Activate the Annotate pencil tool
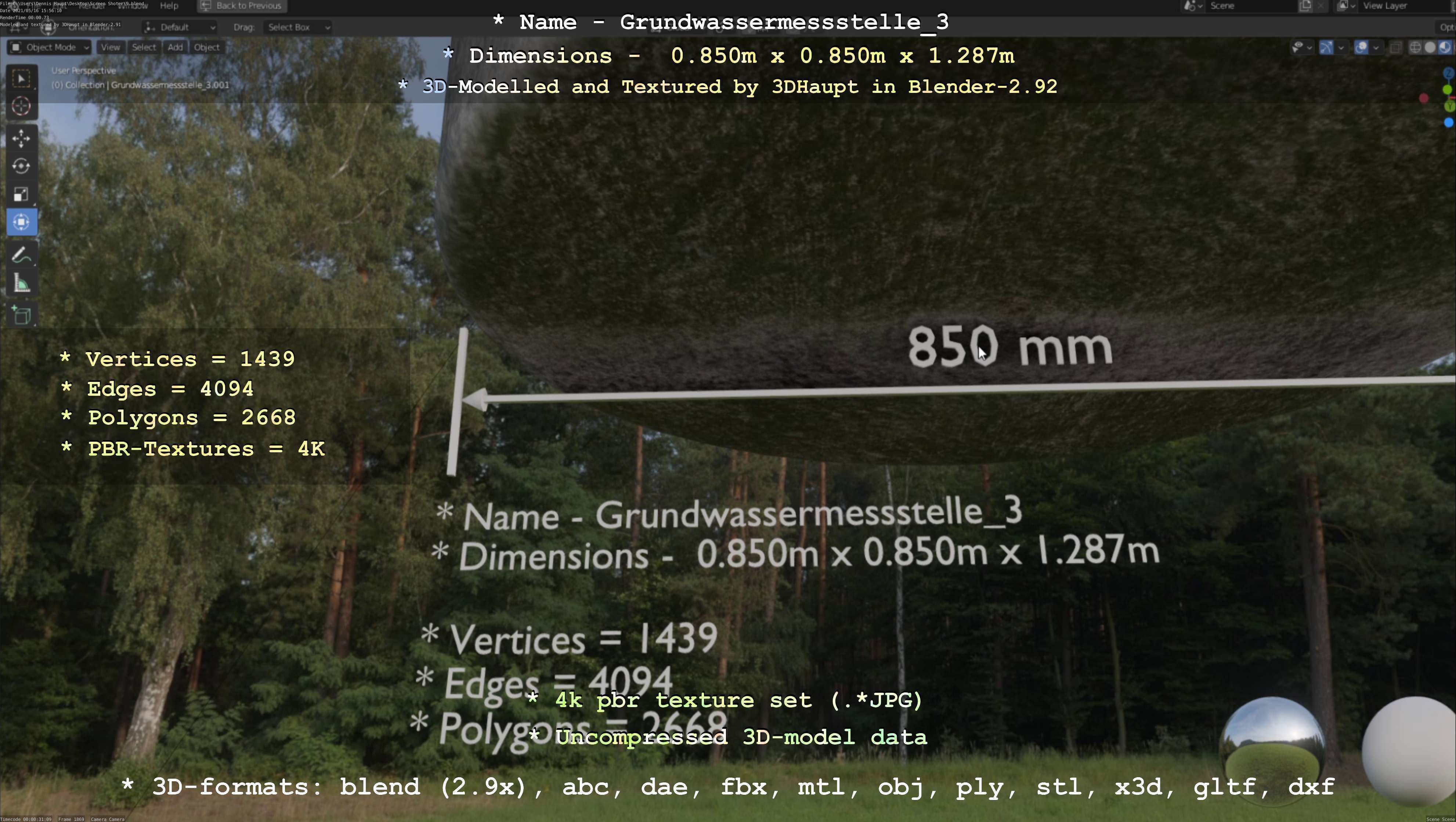 tap(21, 256)
